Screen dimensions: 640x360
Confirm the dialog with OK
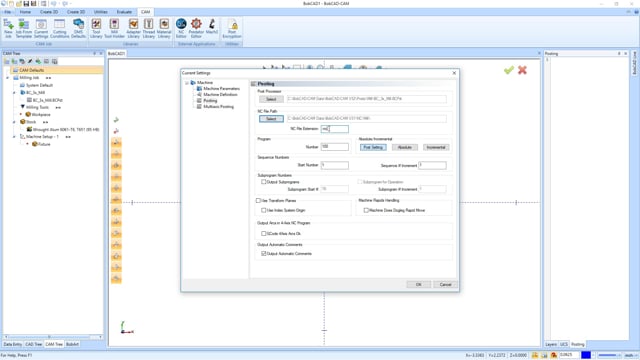(418, 284)
